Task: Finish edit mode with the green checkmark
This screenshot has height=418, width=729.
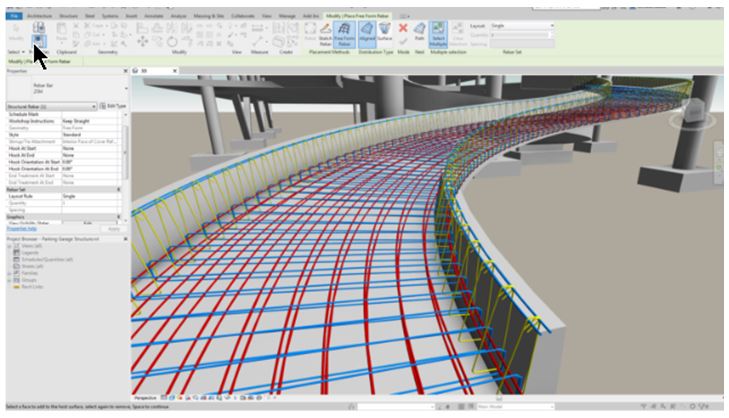Action: (403, 41)
